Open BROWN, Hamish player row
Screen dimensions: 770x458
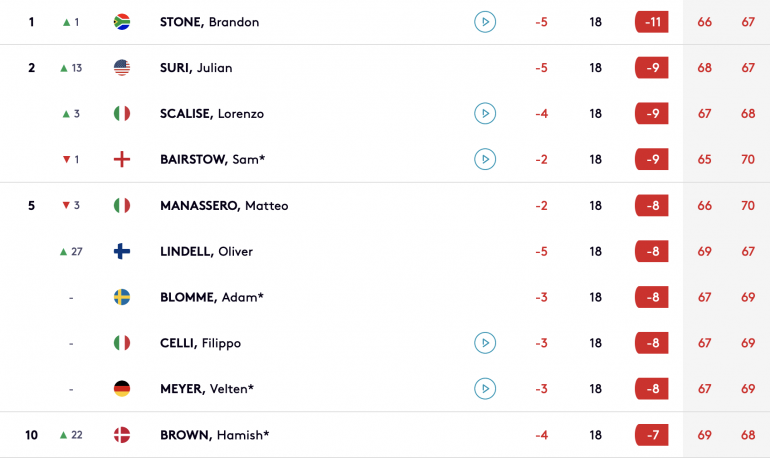coord(385,434)
